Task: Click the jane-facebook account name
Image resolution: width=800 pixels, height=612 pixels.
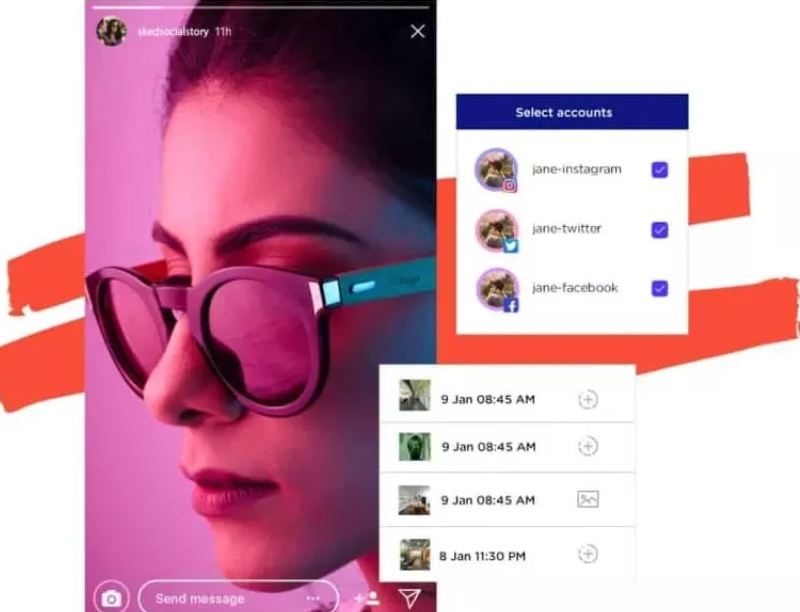Action: tap(574, 288)
